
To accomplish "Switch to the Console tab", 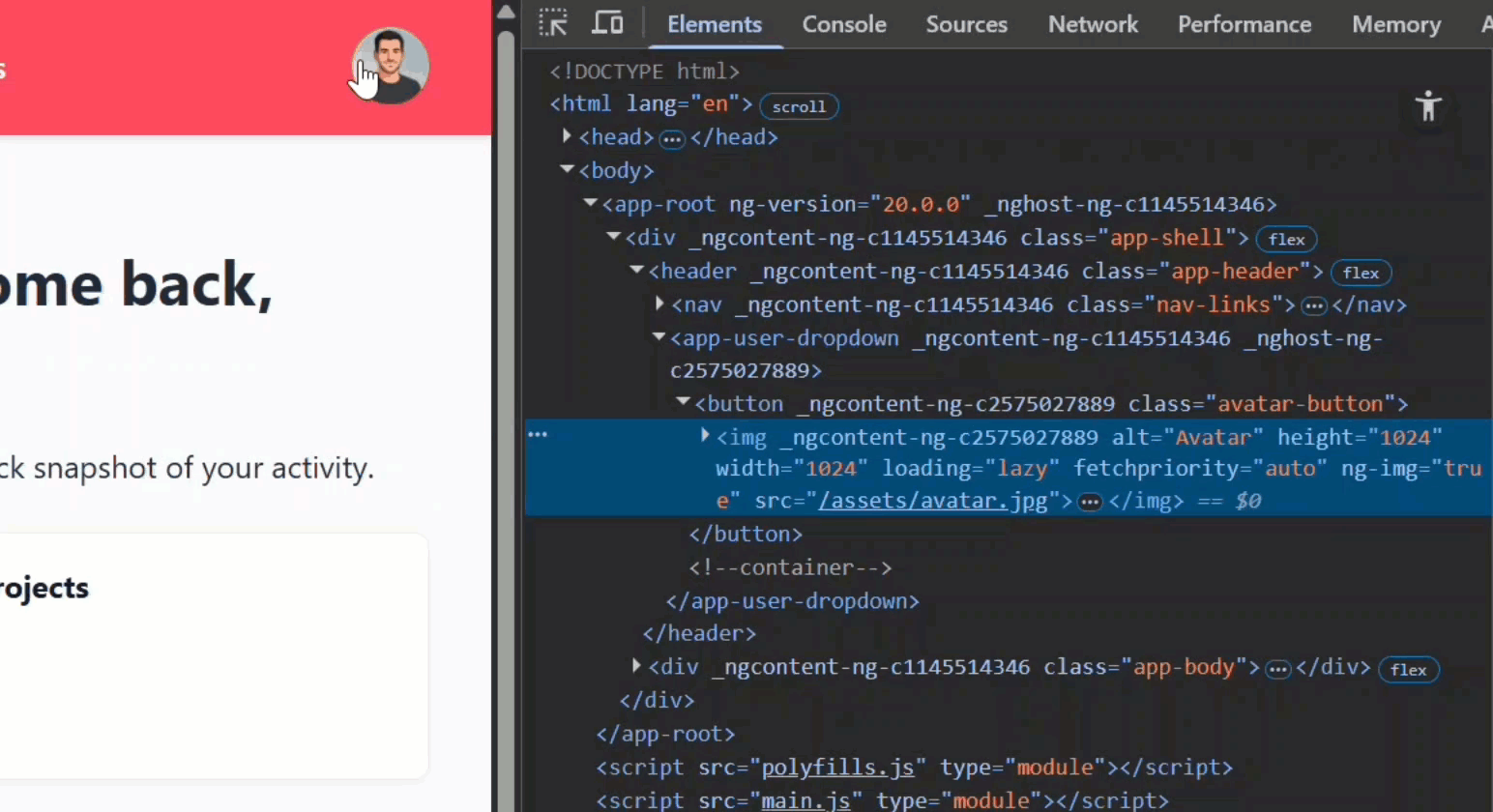I will 844,24.
